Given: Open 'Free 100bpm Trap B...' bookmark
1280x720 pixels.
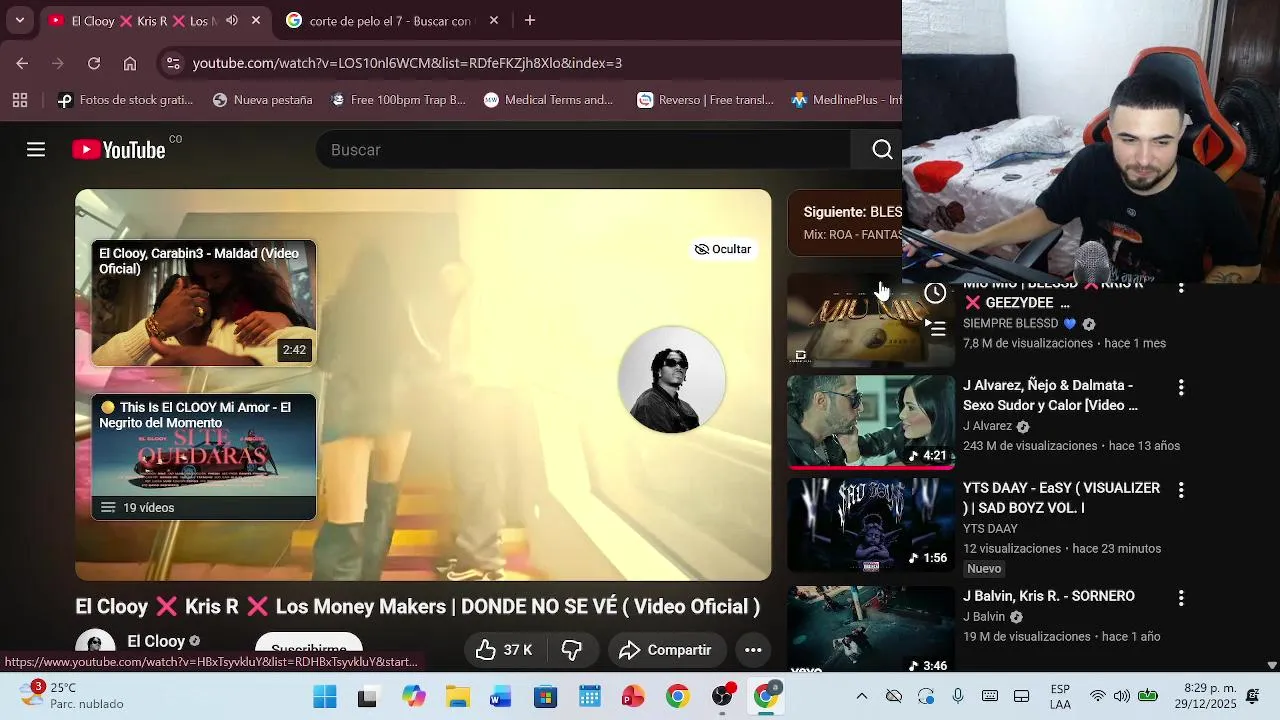Looking at the screenshot, I should click(x=398, y=100).
